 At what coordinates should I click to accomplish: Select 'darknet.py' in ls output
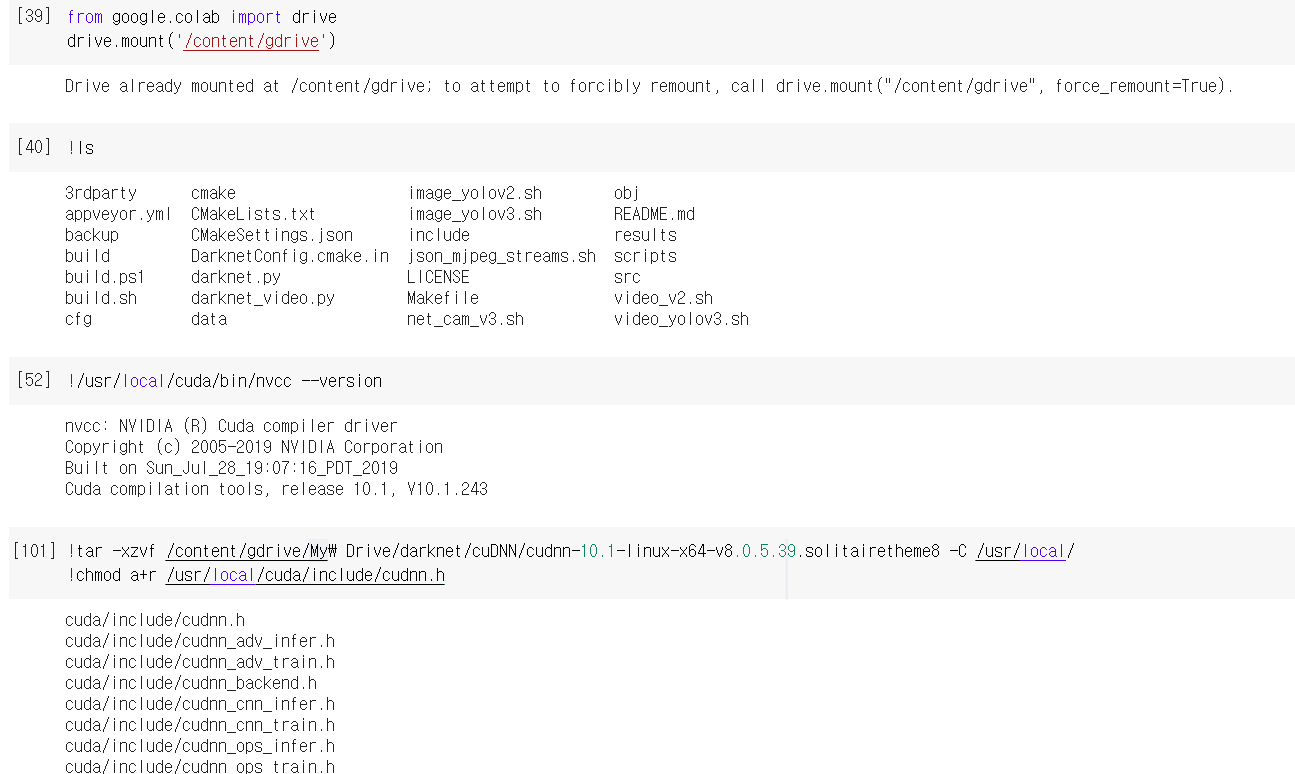(x=236, y=277)
